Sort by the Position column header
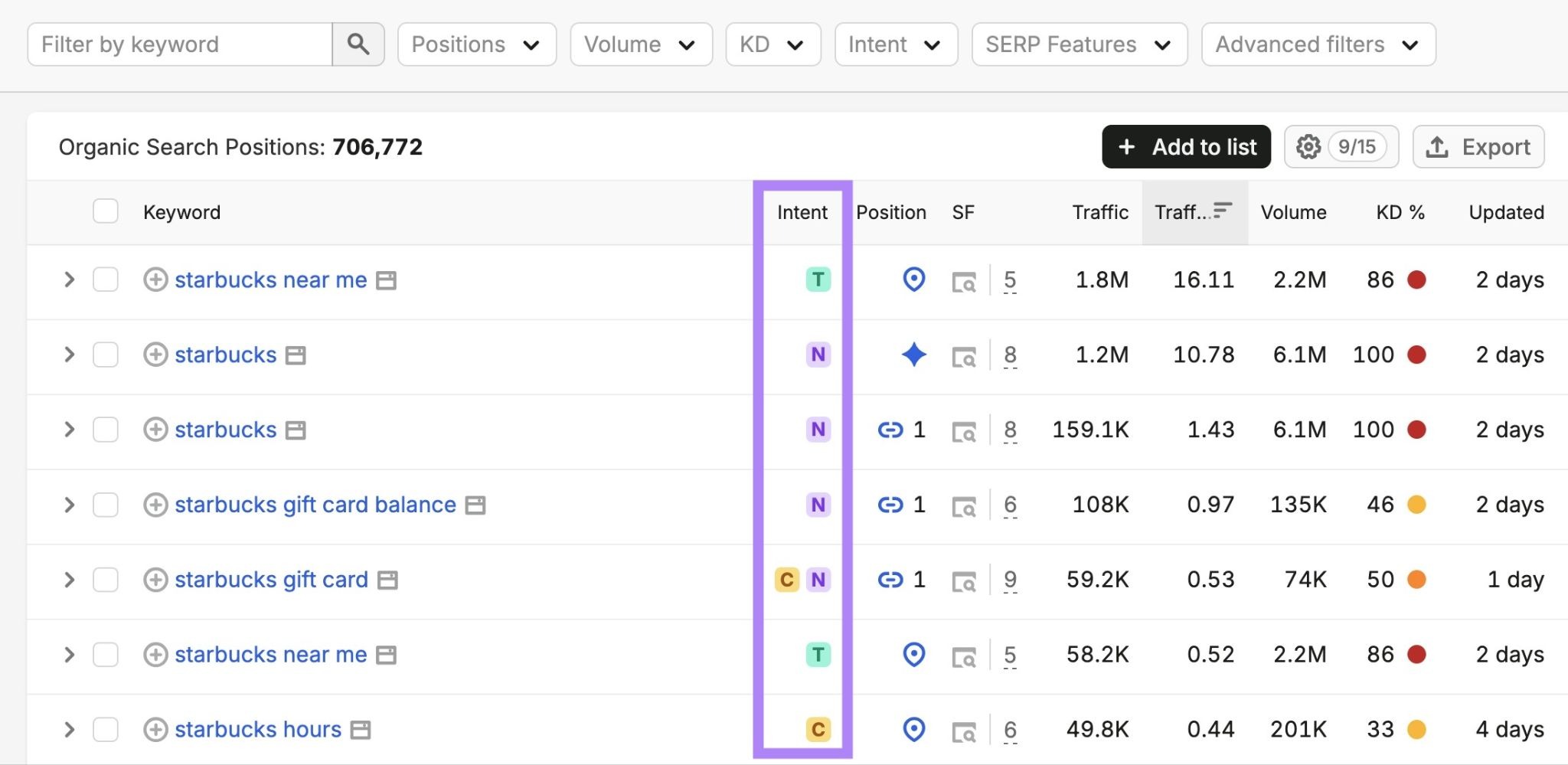The height and width of the screenshot is (765, 1568). click(x=891, y=212)
